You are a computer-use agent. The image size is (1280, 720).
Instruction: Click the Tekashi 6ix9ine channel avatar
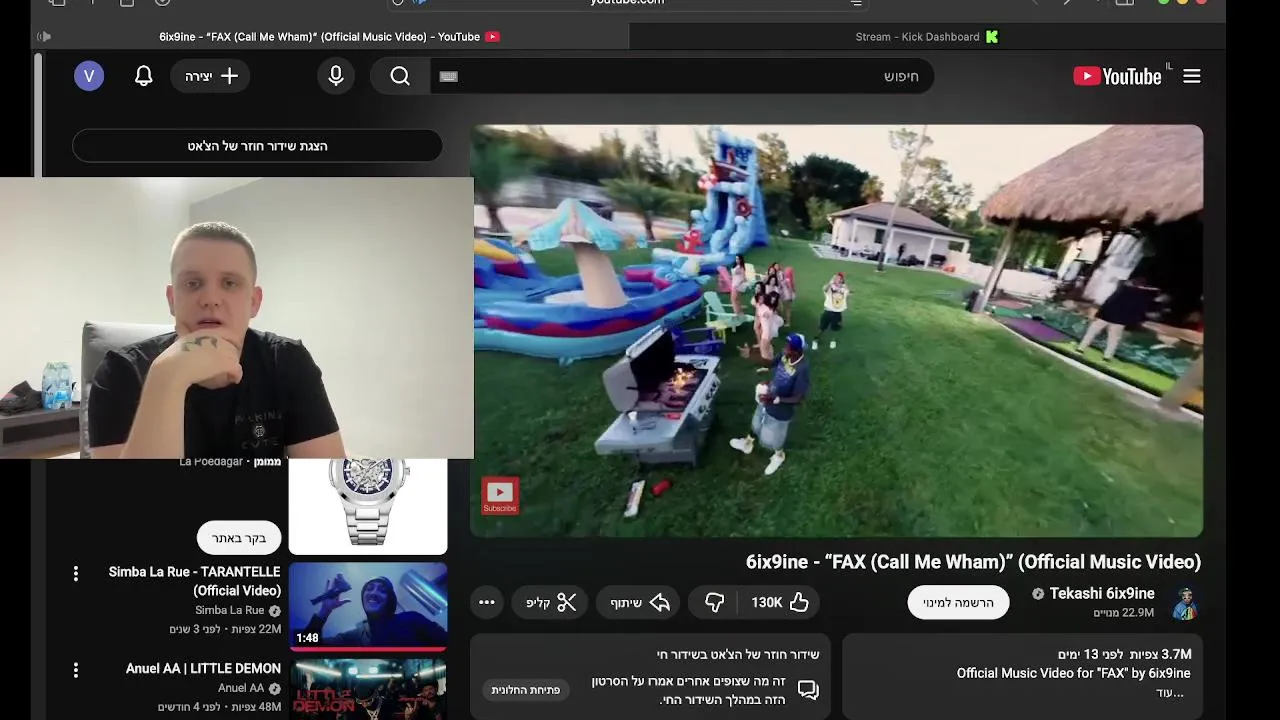pyautogui.click(x=1185, y=603)
